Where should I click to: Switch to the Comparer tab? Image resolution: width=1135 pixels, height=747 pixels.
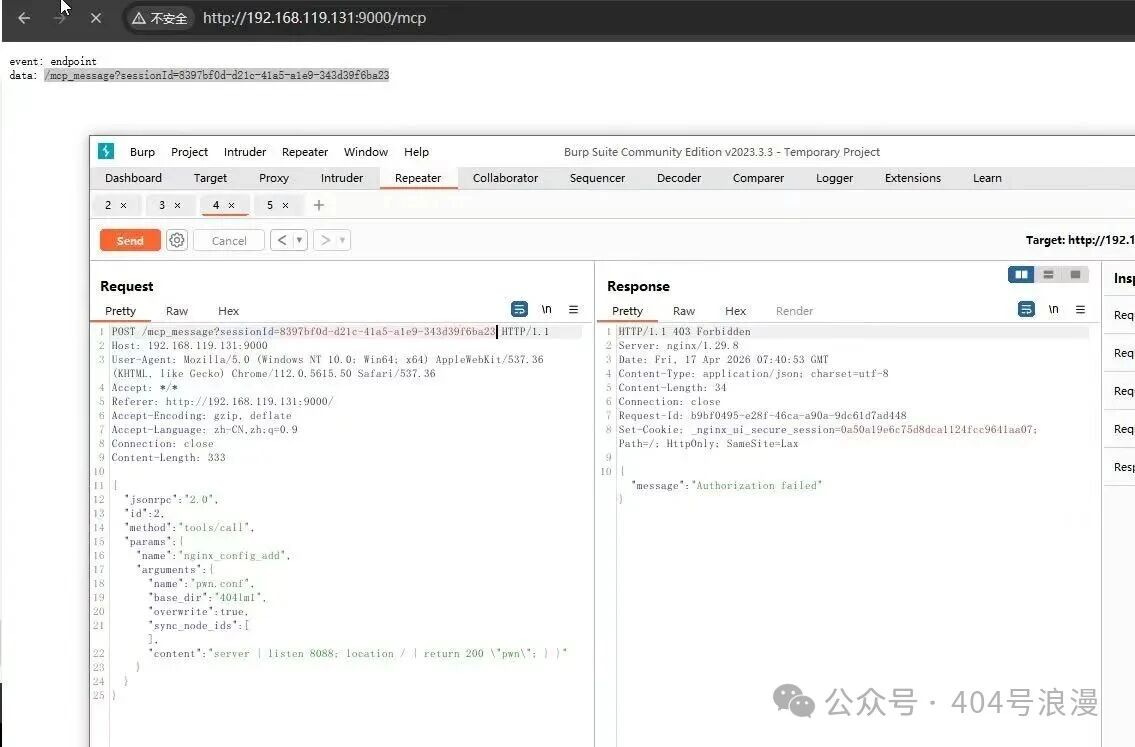(x=758, y=178)
